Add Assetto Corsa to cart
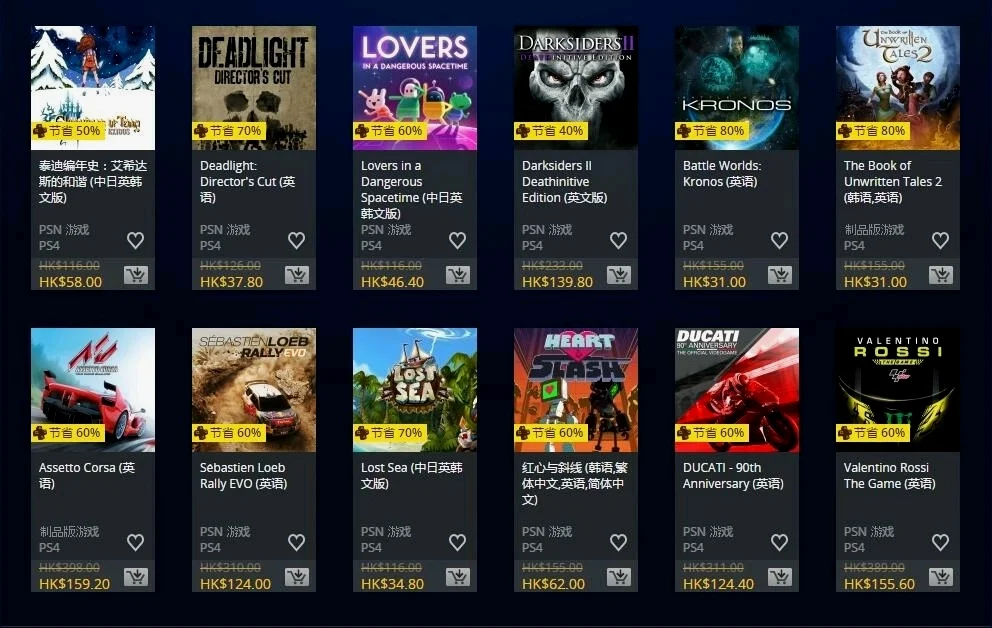 (x=136, y=577)
